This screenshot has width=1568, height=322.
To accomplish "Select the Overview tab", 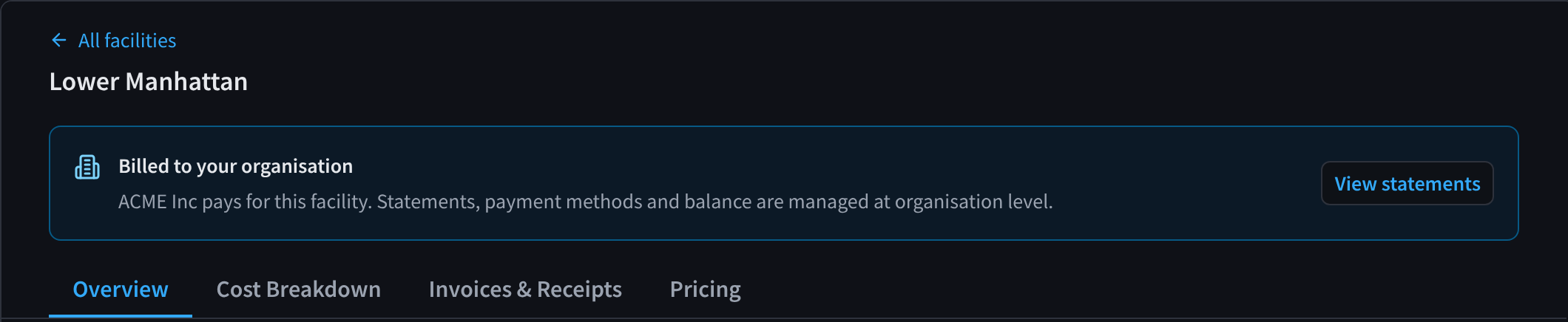I will [x=121, y=289].
